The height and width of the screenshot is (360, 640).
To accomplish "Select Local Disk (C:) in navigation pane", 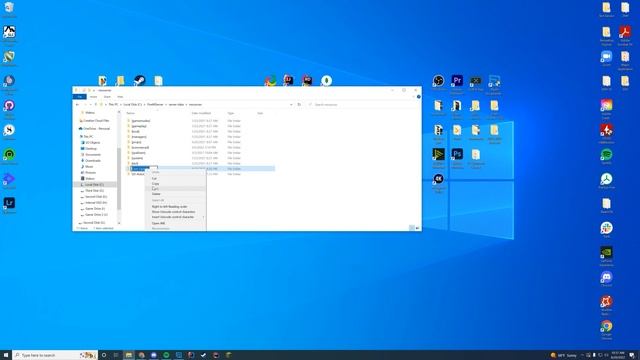I will [95, 184].
